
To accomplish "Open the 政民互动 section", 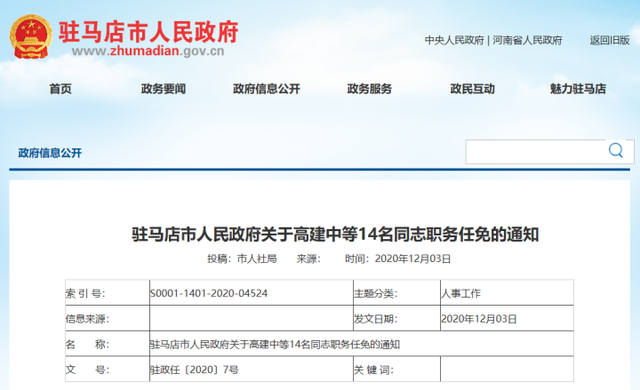I will 472,89.
